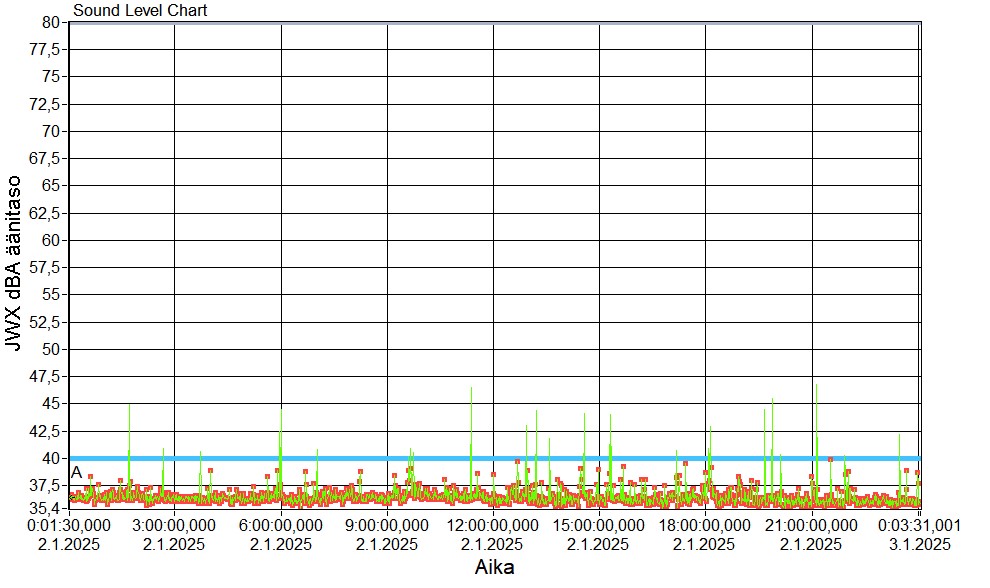Screen dimensions: 990x588
Task: Click the "Sound Level Chart" title
Action: pos(140,10)
